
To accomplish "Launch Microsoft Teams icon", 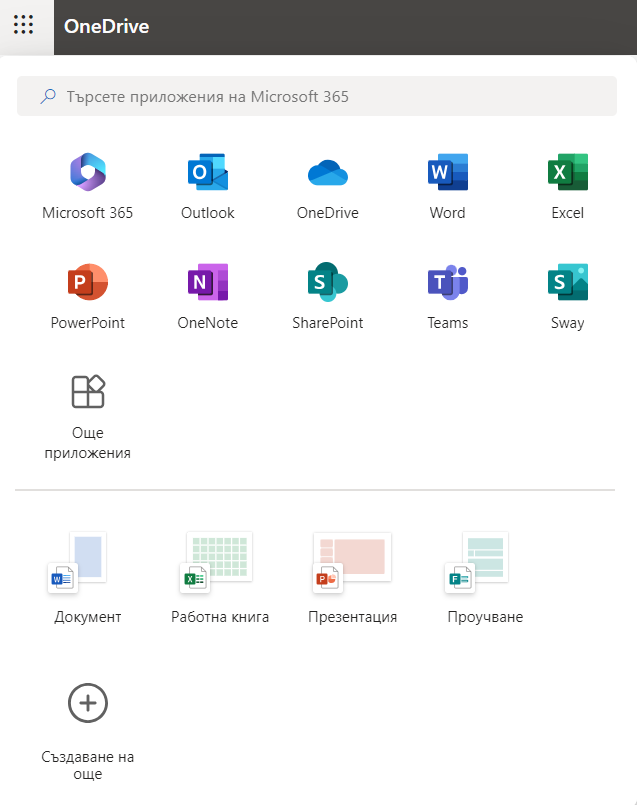I will (448, 282).
